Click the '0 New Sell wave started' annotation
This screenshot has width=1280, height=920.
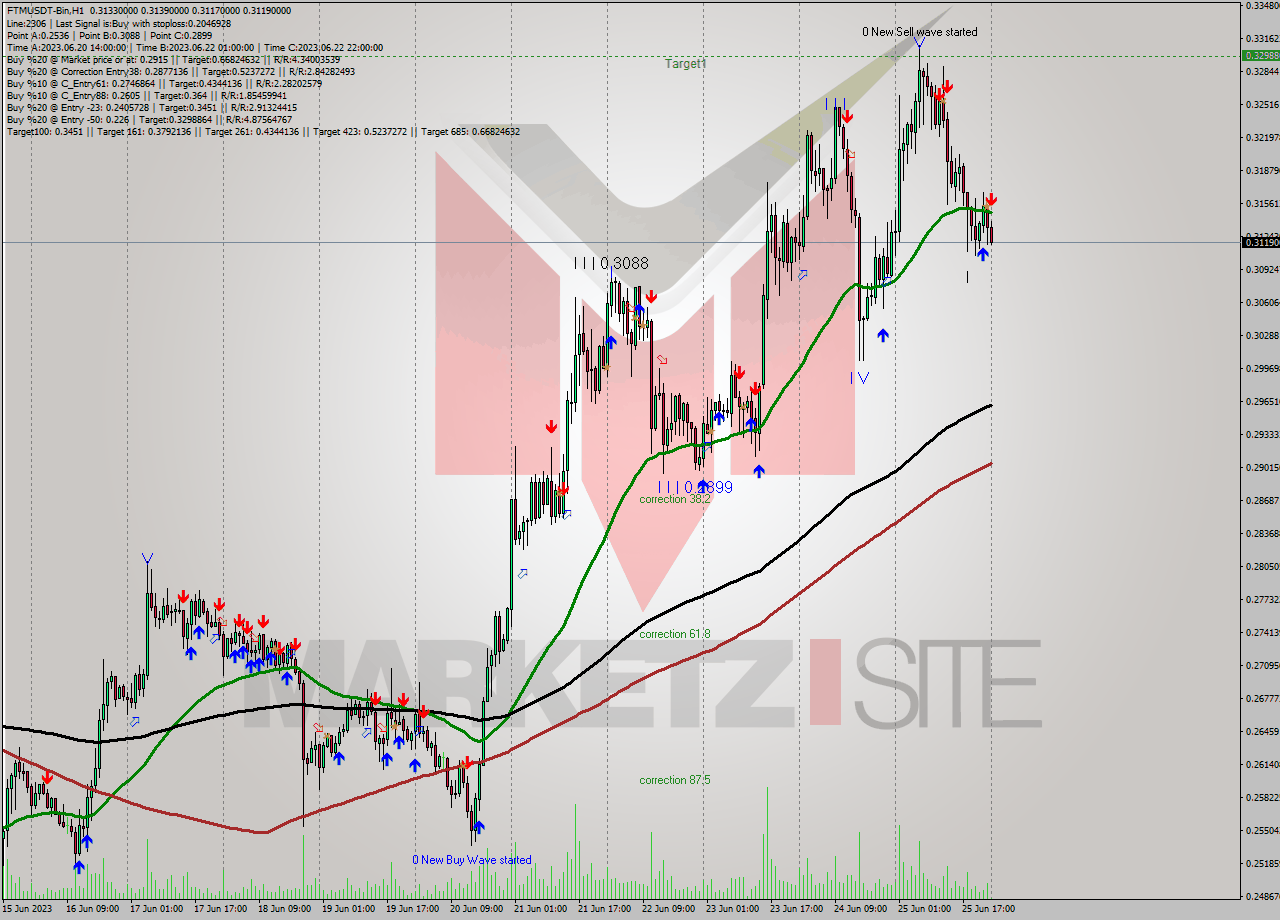pyautogui.click(x=920, y=32)
